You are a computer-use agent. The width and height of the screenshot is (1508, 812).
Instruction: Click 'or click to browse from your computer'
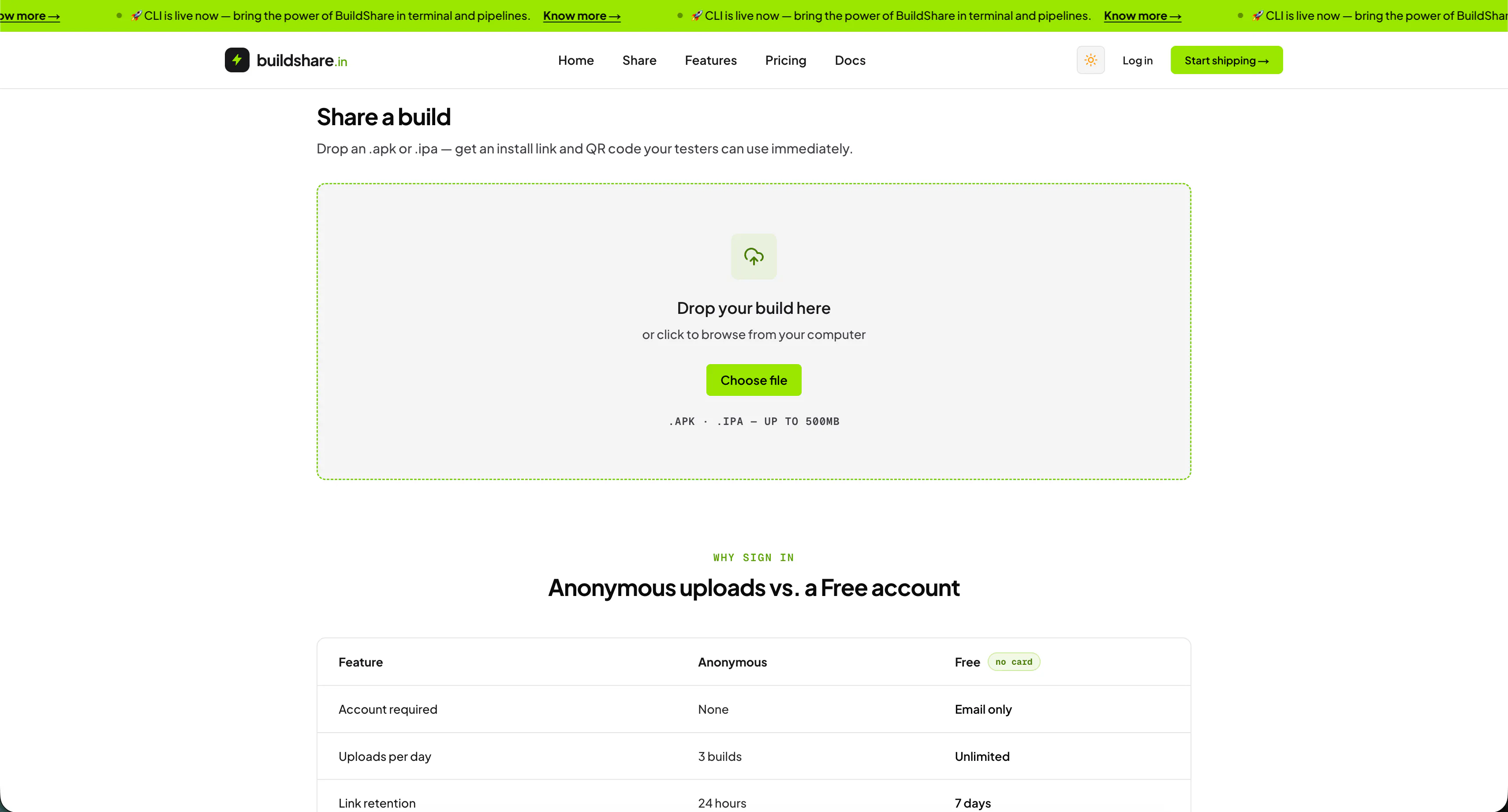[x=754, y=334]
